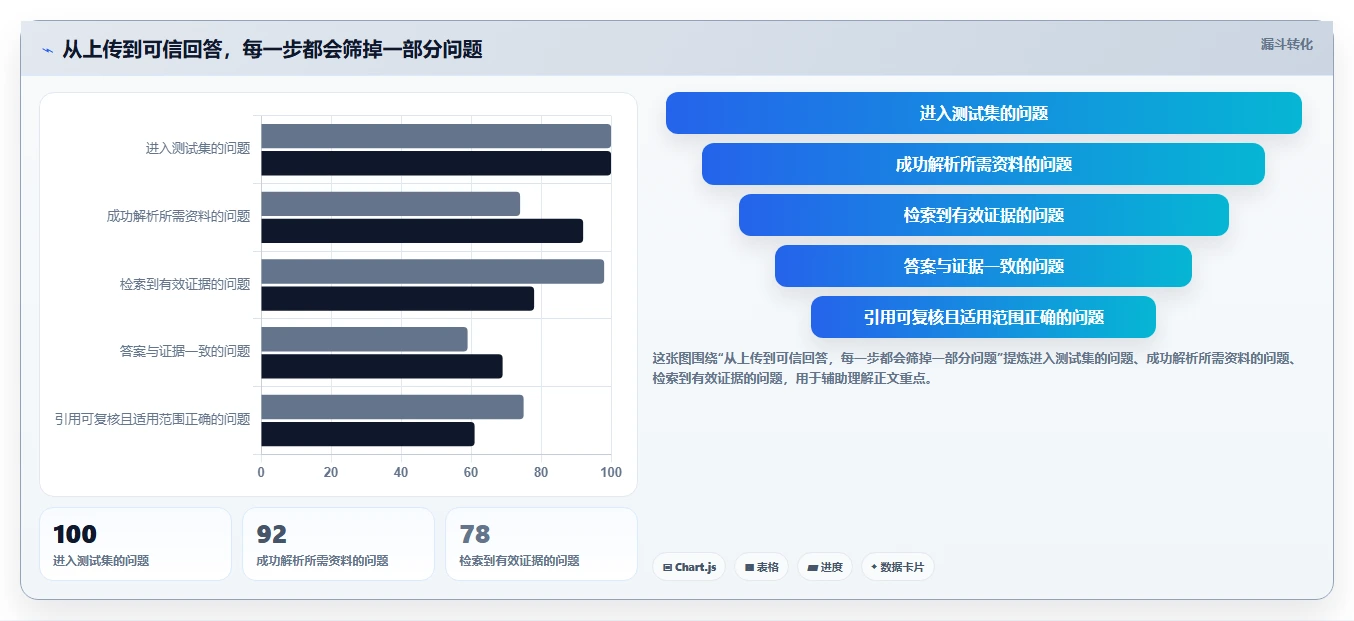The height and width of the screenshot is (621, 1354).
Task: Click the gray bar for 检索到有效证据的问题
Action: point(433,271)
